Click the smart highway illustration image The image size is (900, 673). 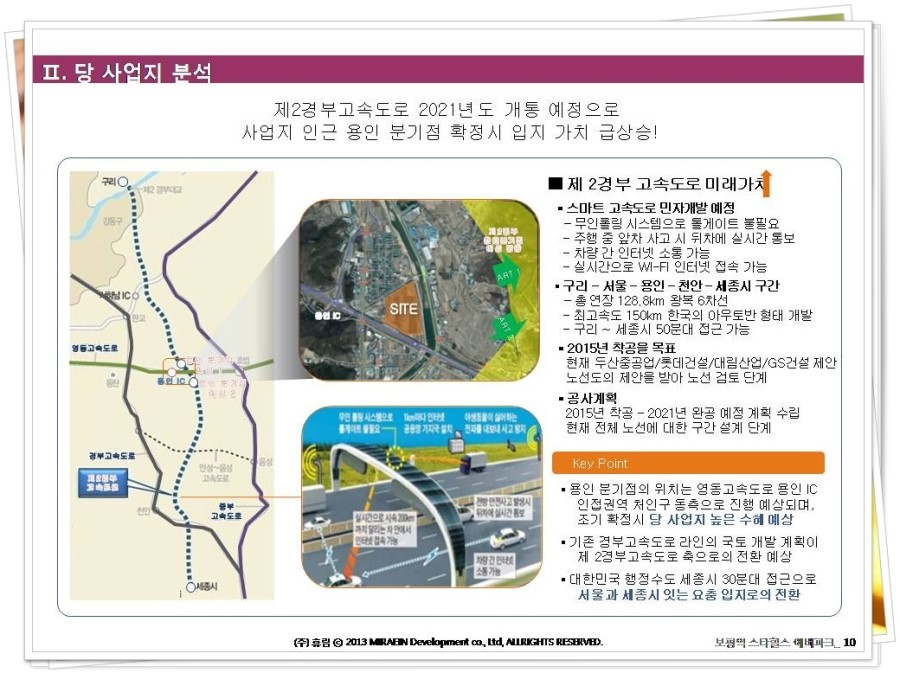pos(421,497)
